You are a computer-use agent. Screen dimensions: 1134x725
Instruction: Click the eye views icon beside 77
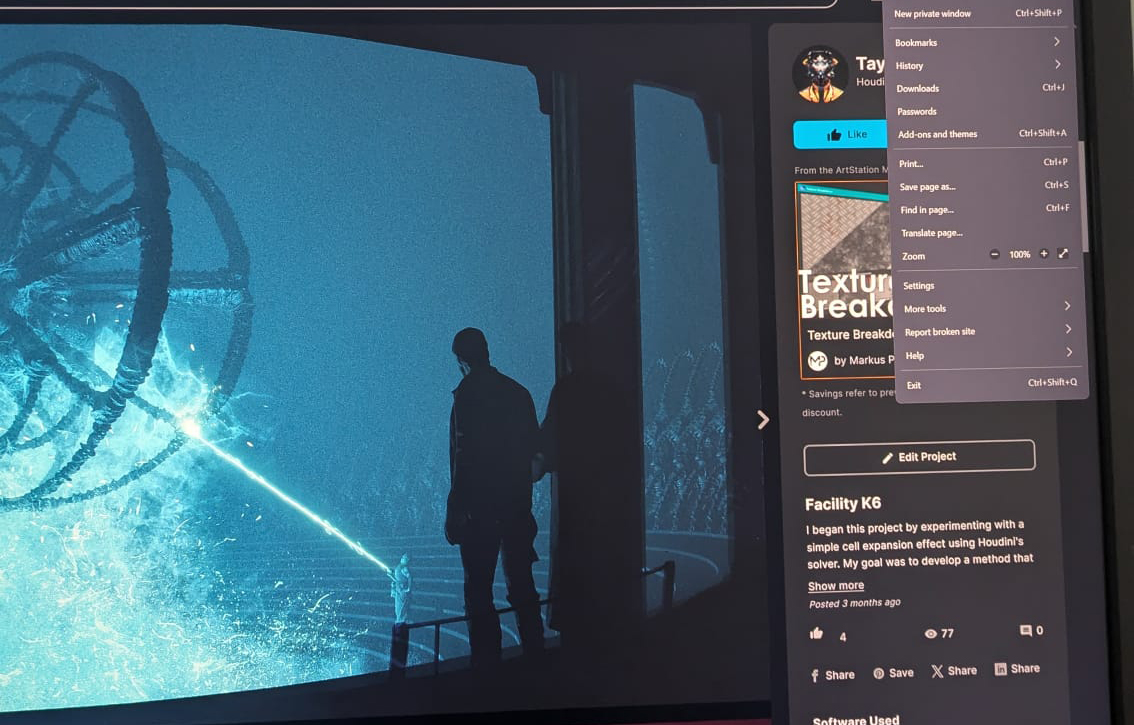[x=931, y=634]
